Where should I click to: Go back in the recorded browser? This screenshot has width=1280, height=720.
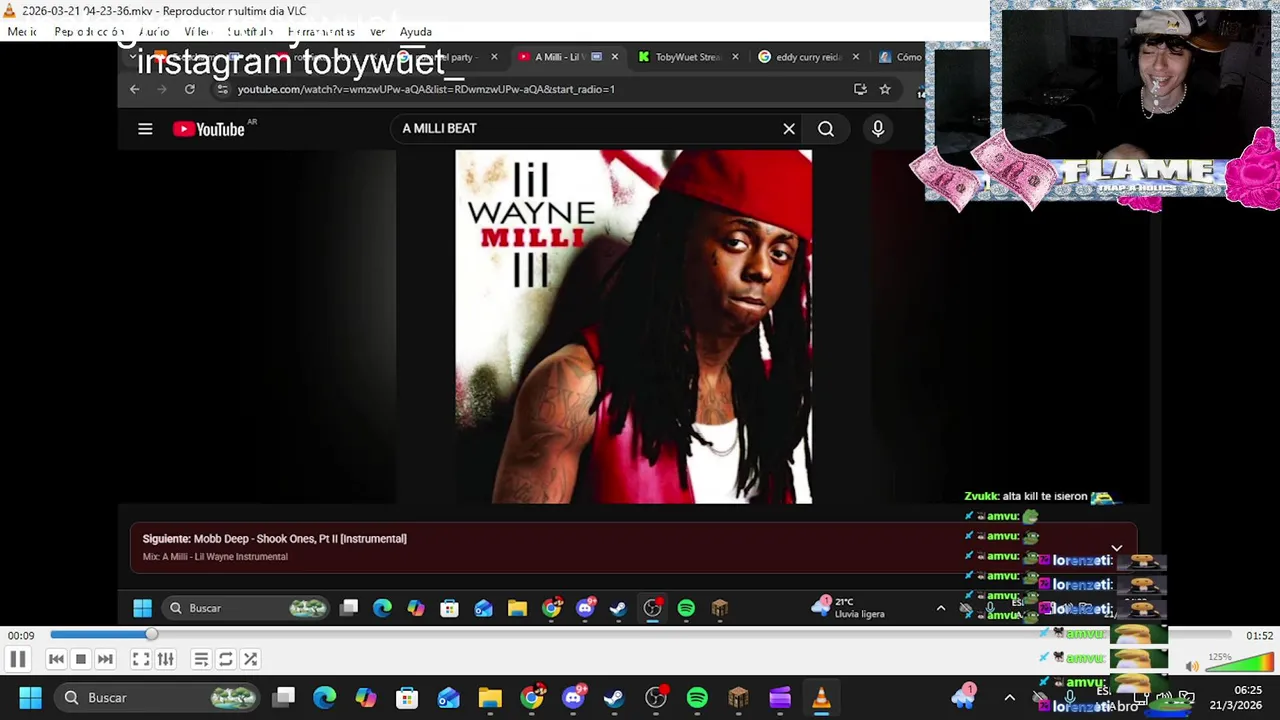135,89
